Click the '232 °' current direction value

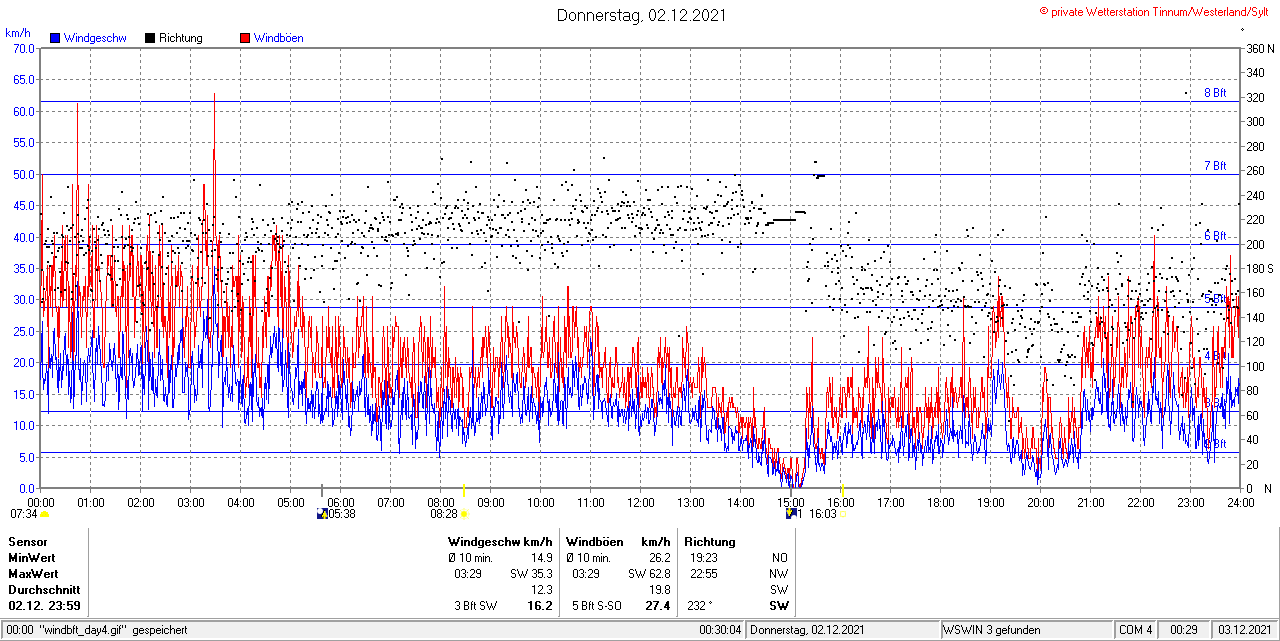702,605
